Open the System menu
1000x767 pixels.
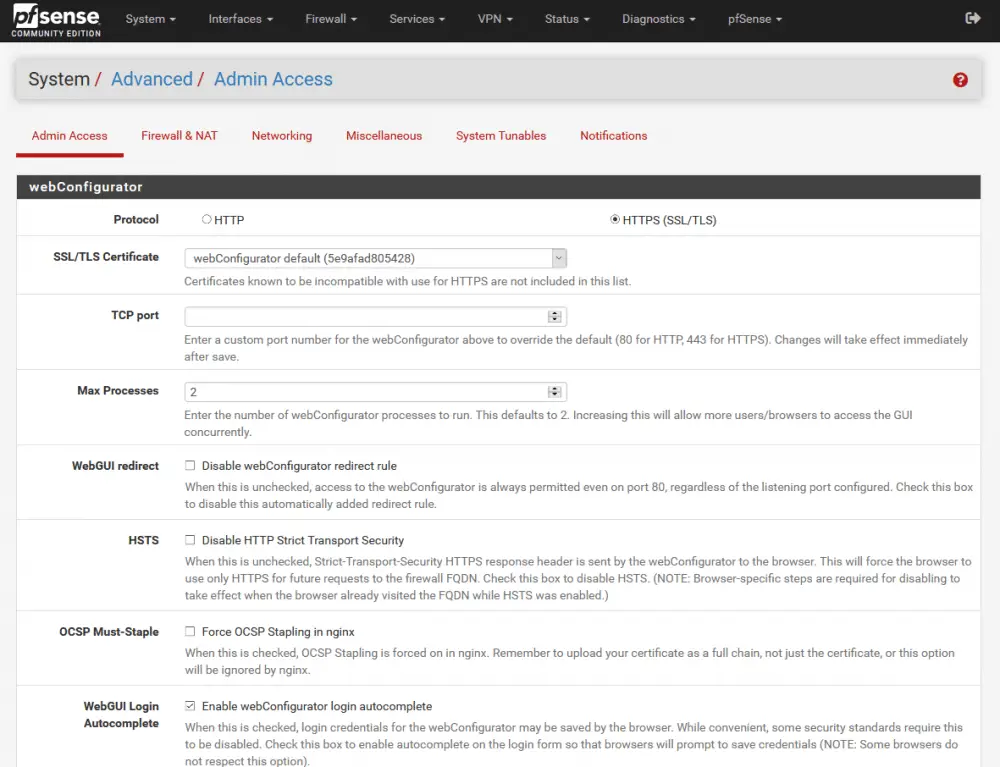[x=149, y=18]
